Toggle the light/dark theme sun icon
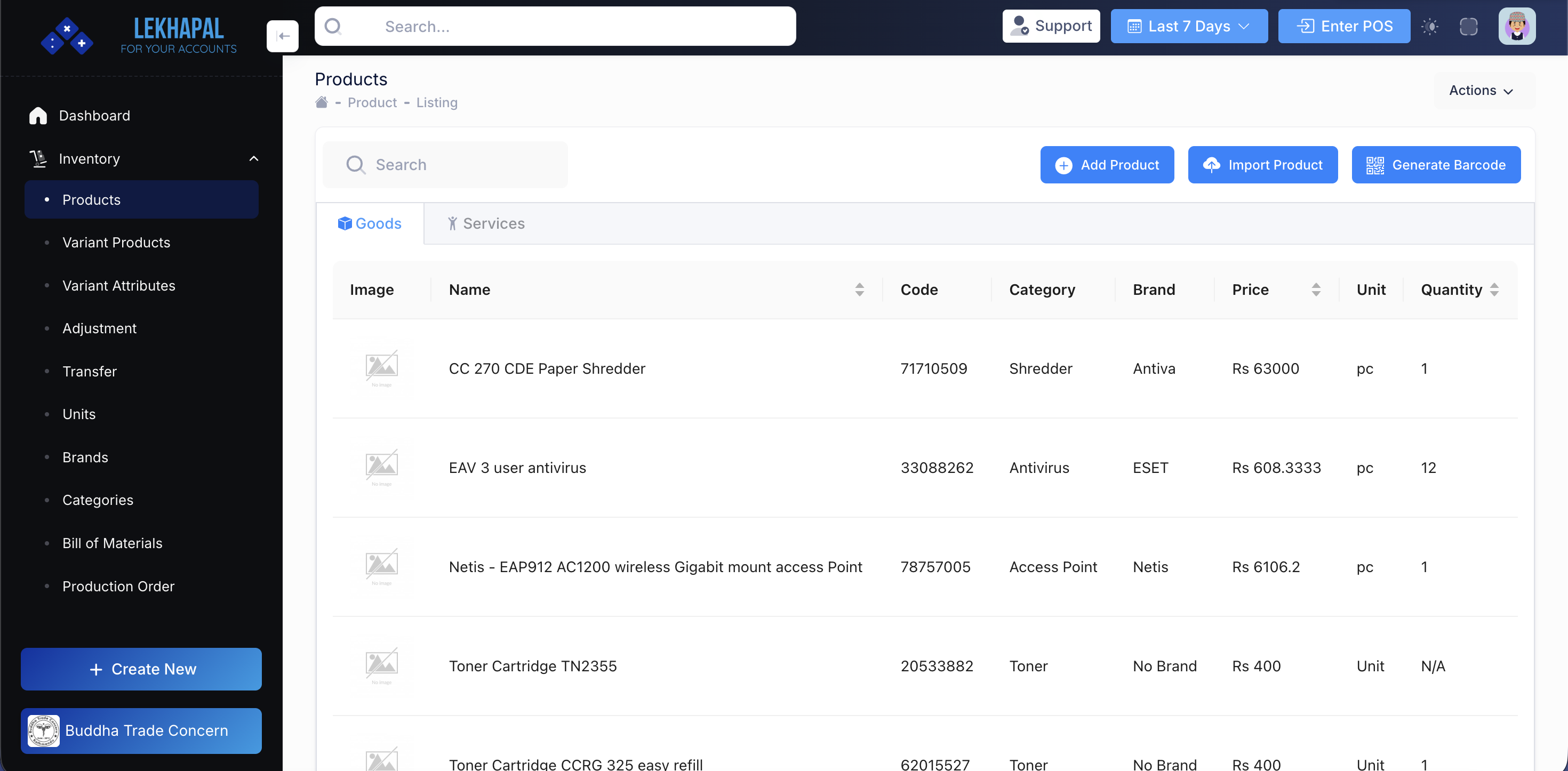 click(1429, 26)
